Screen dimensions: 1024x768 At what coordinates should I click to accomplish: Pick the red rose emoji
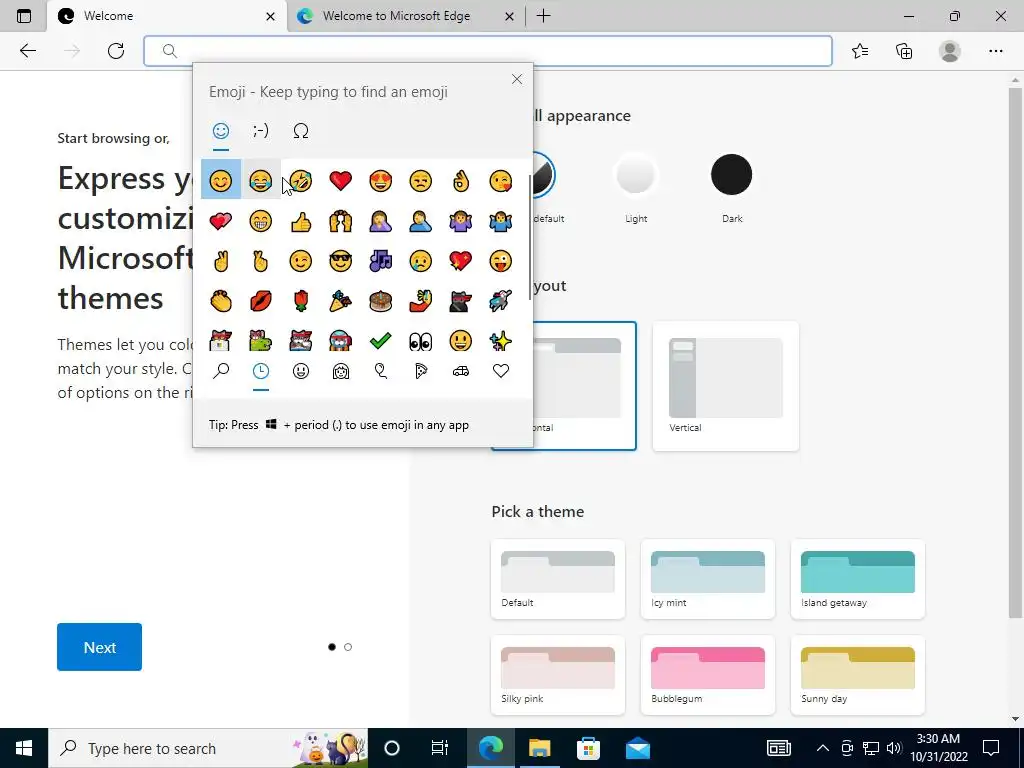(x=300, y=301)
